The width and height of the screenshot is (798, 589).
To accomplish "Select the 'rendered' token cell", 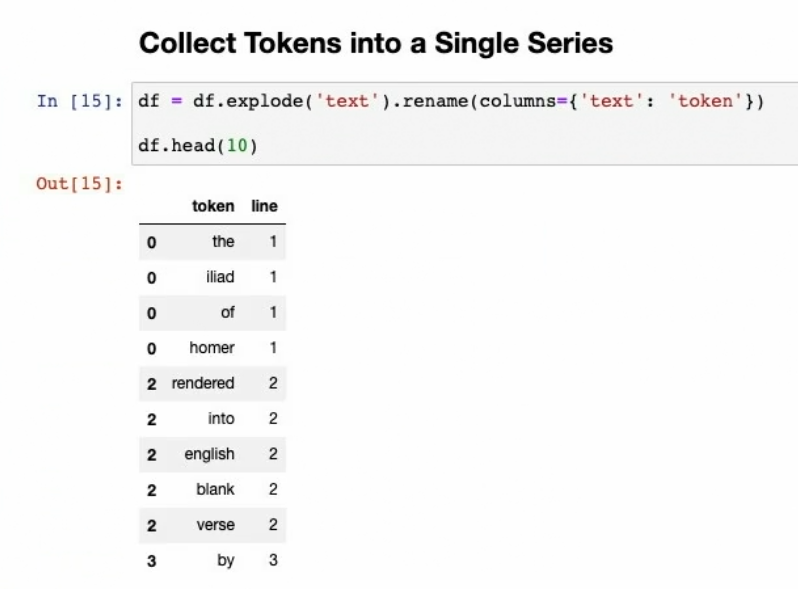I will coord(203,383).
